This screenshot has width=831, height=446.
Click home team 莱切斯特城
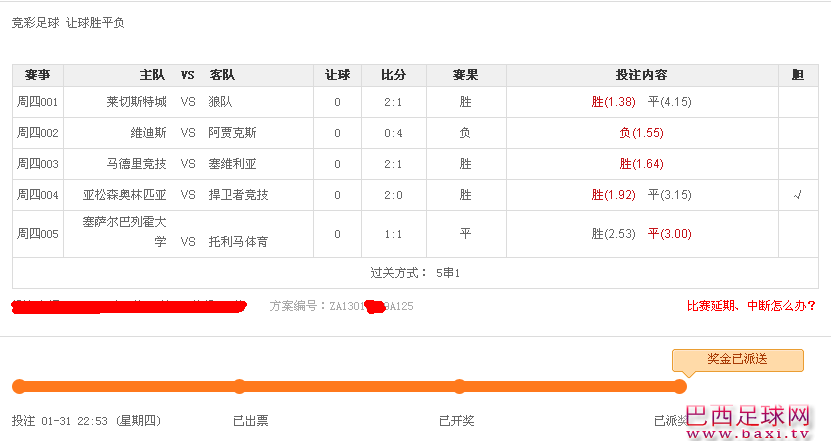pyautogui.click(x=136, y=102)
